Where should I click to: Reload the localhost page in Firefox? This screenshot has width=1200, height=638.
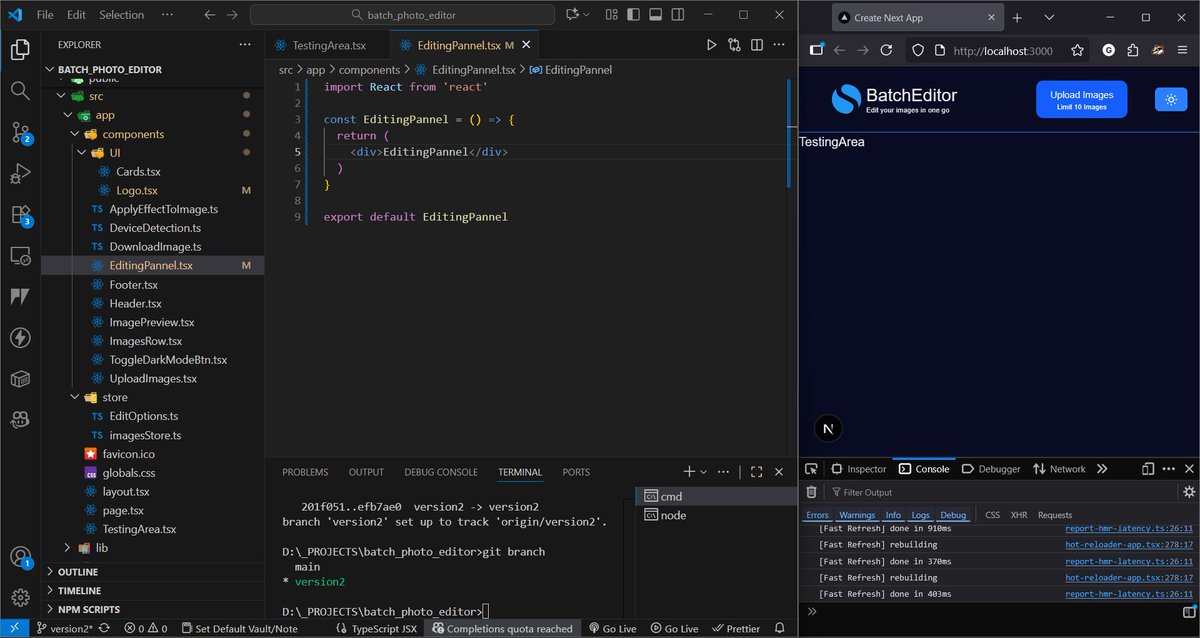point(886,51)
